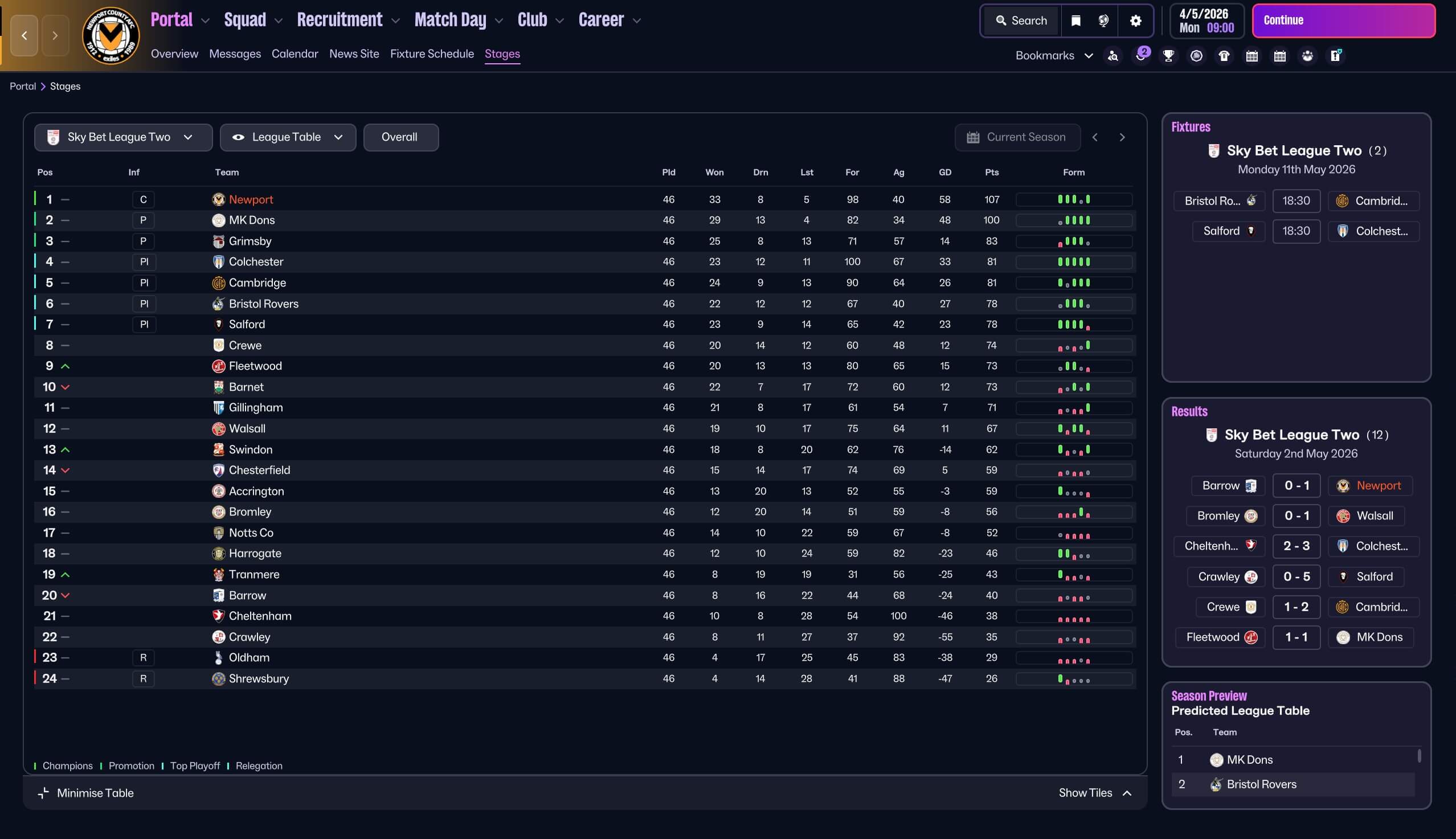The image size is (1456, 839).
Task: Click the Newport County club badge
Action: [111, 36]
